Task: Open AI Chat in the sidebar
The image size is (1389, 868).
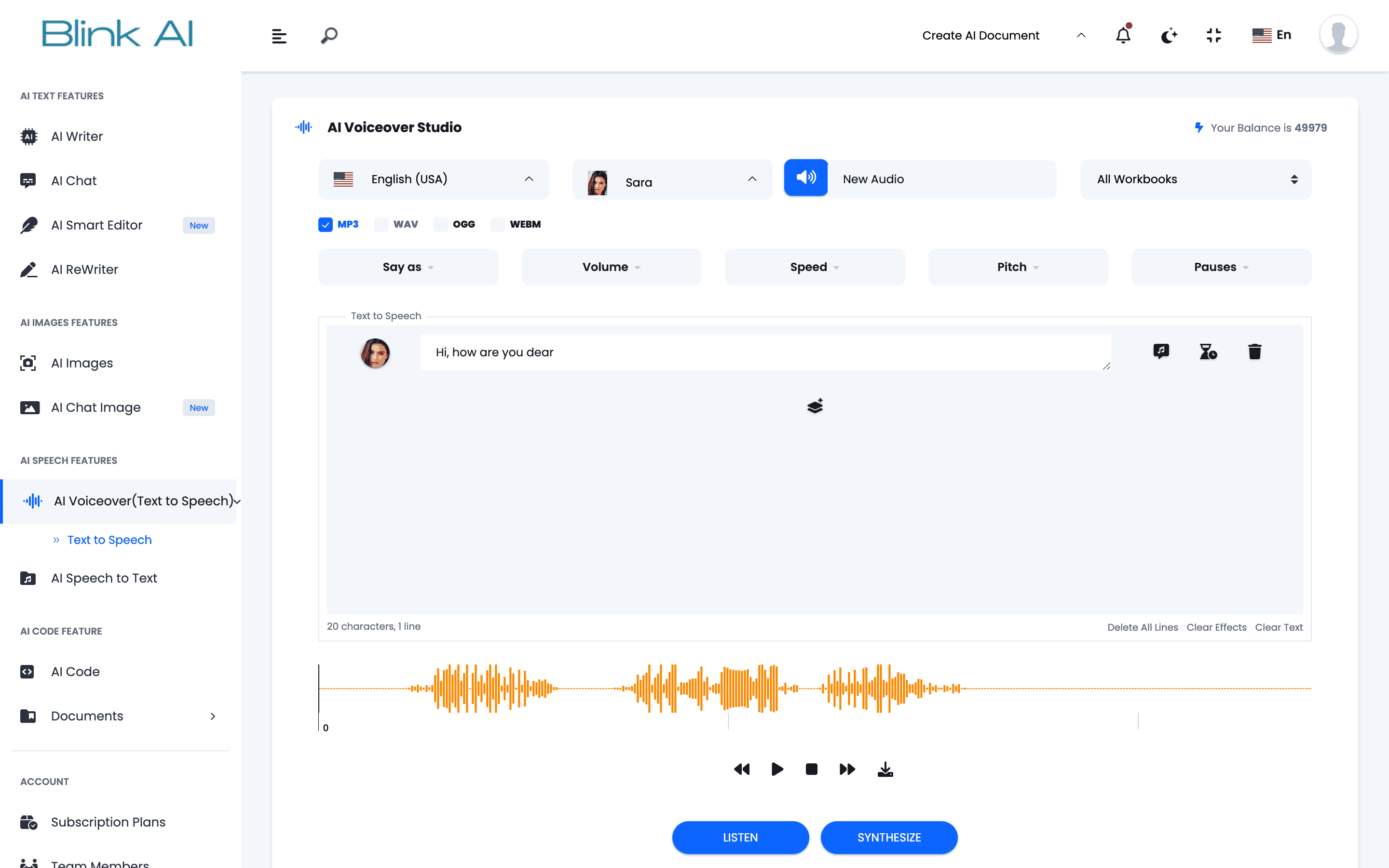Action: click(x=73, y=181)
